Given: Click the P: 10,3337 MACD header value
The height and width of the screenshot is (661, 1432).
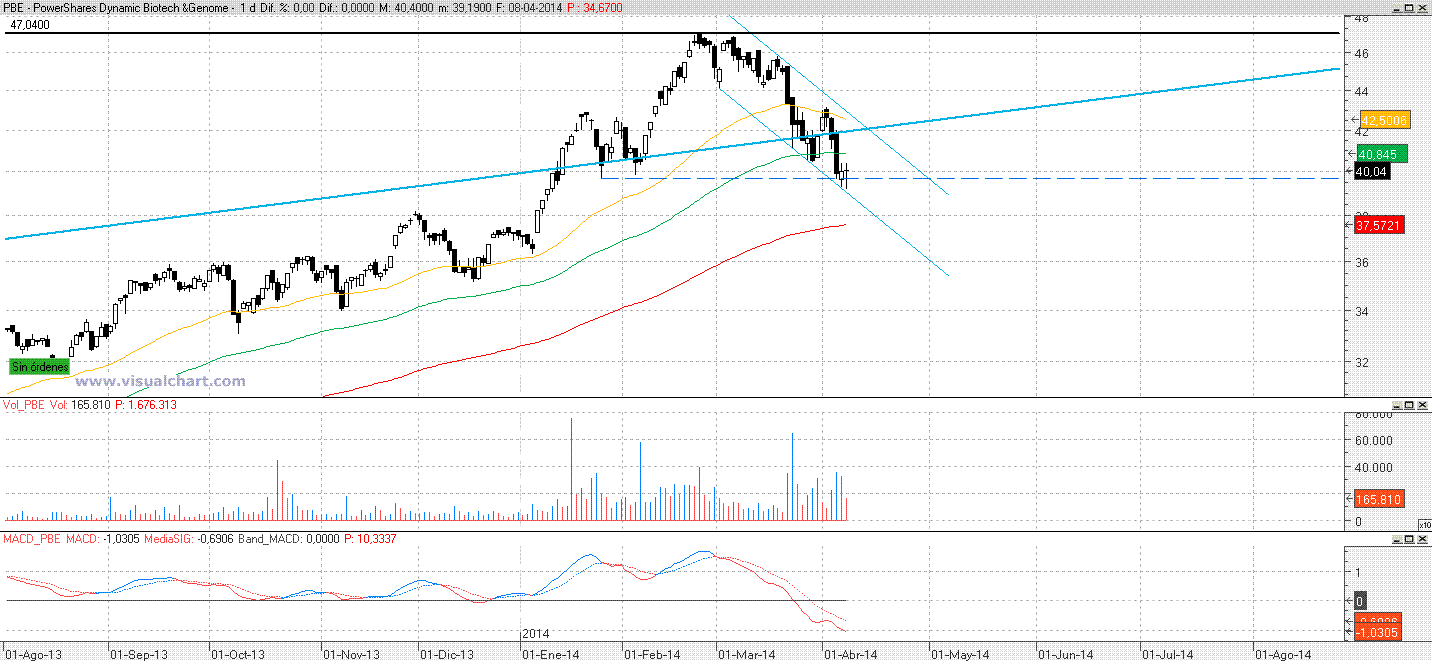Looking at the screenshot, I should (x=372, y=540).
